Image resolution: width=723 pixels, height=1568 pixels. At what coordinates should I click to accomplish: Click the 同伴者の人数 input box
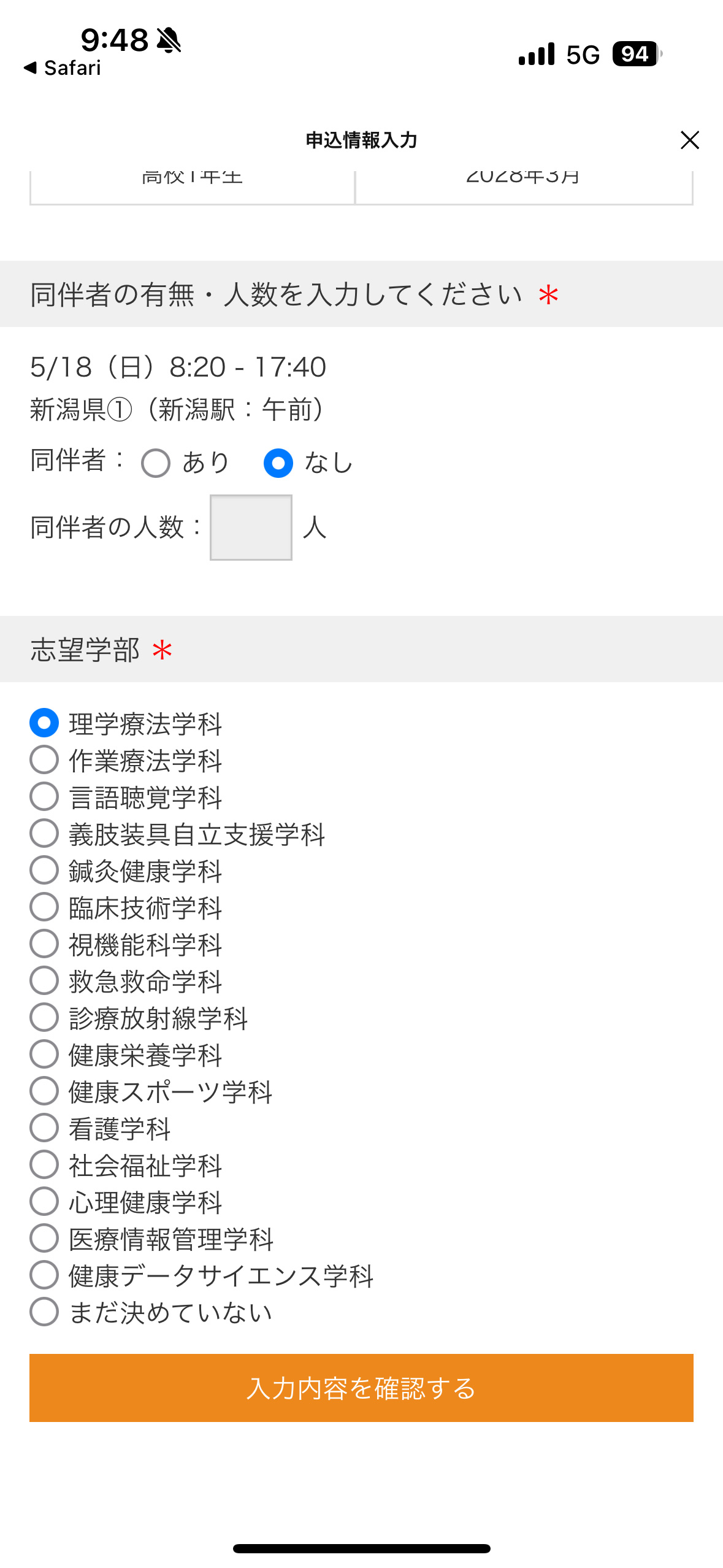251,528
